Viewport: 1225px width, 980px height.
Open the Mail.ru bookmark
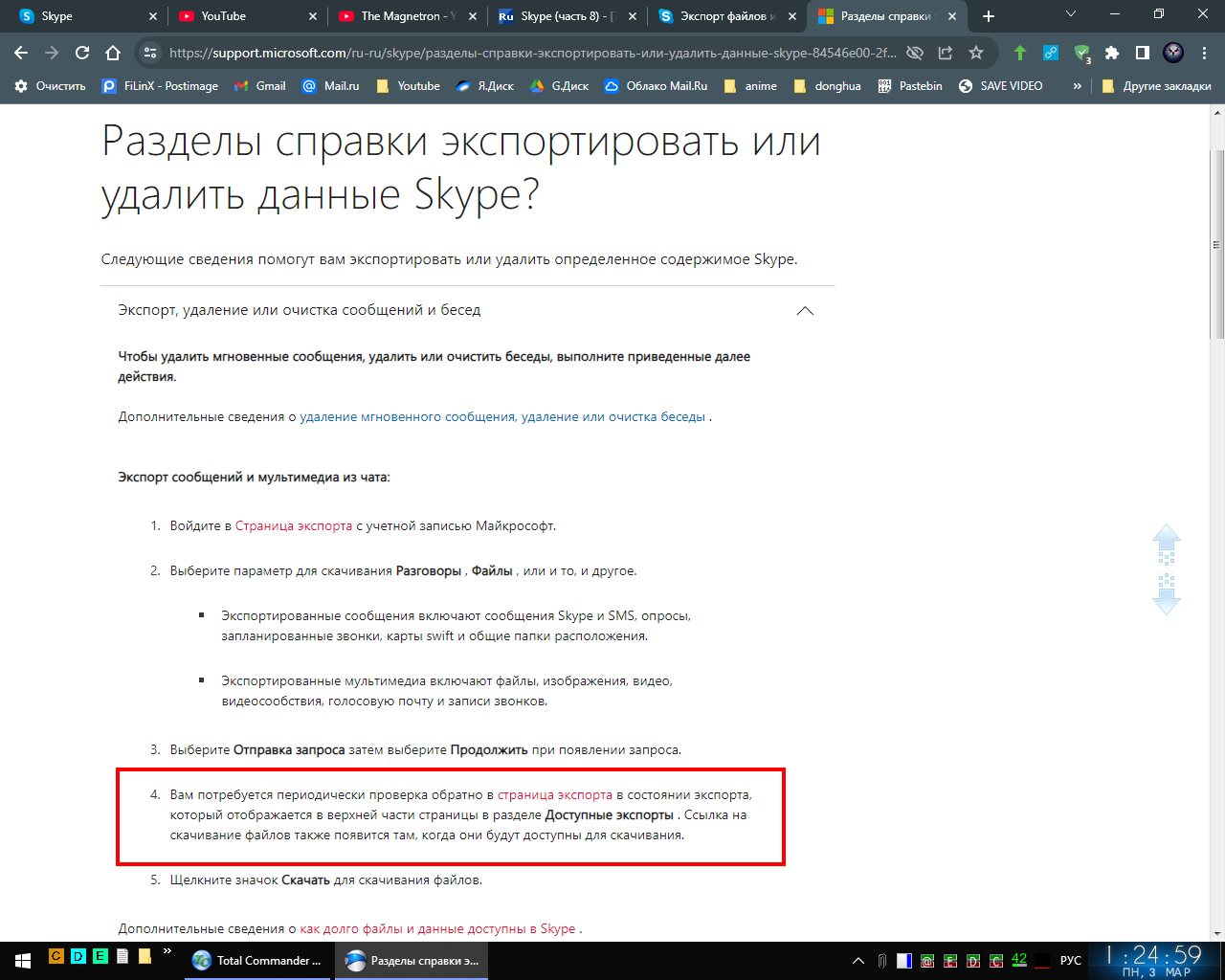(x=330, y=86)
